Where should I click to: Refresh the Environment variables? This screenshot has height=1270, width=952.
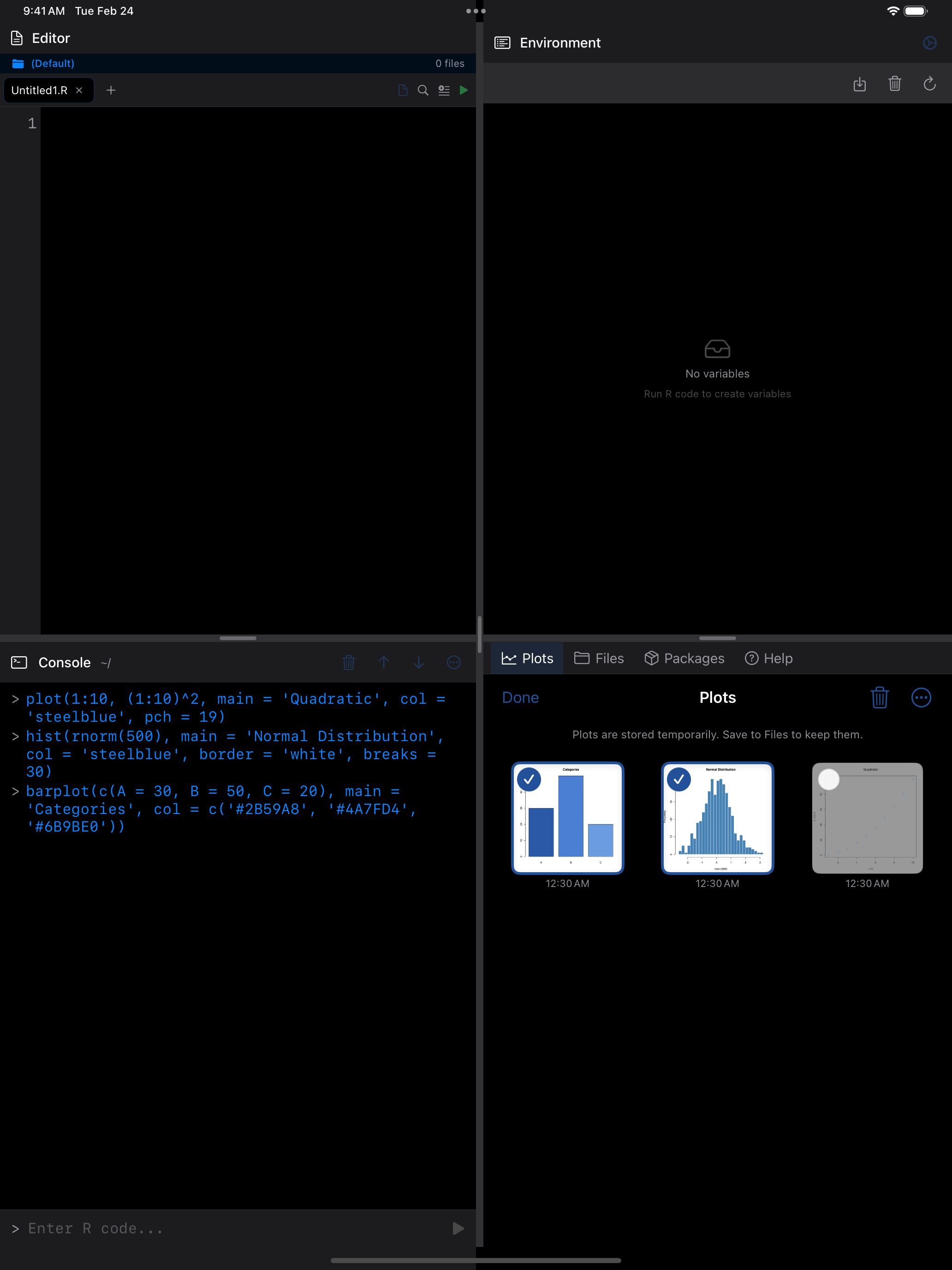(x=929, y=84)
